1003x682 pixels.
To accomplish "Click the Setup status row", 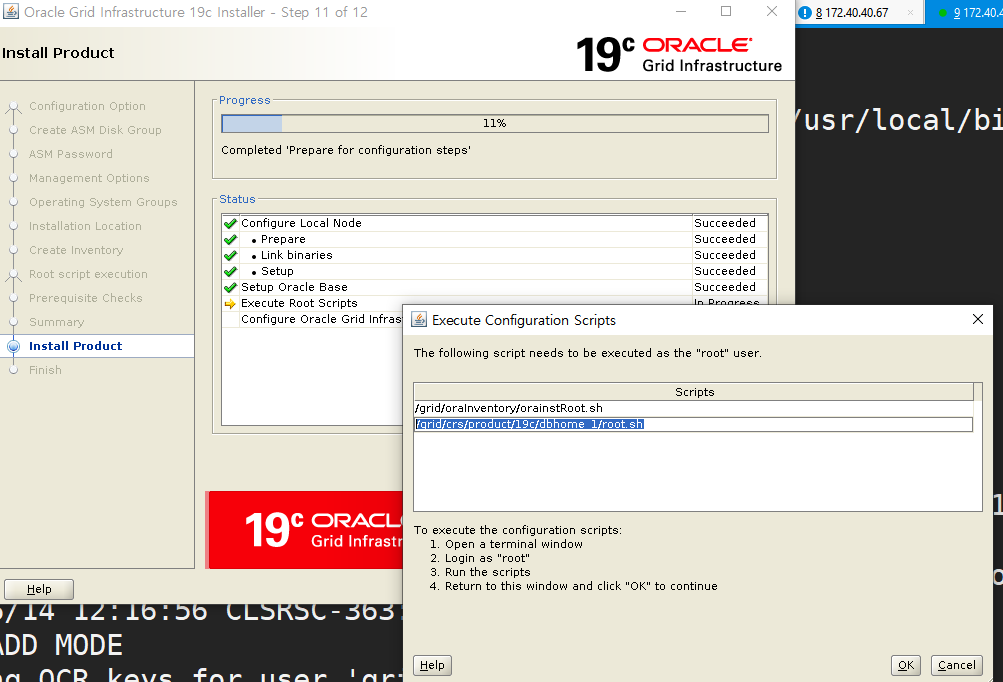I will click(494, 271).
